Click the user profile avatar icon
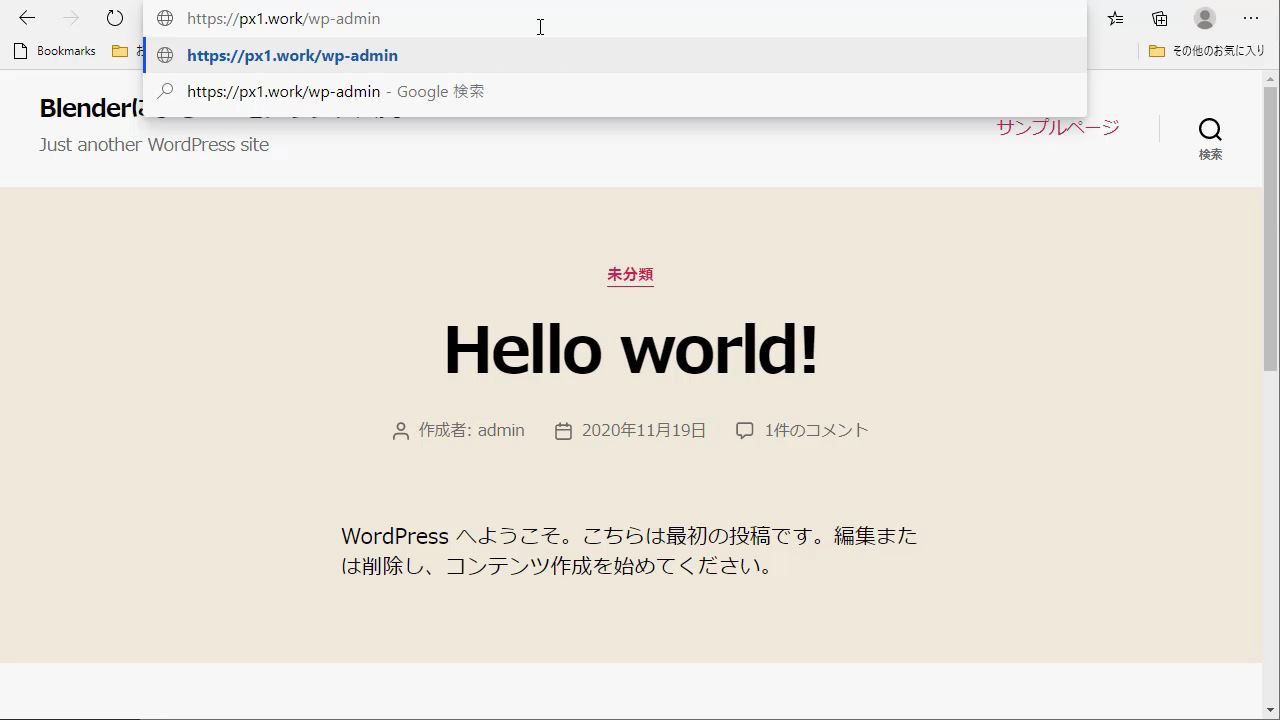 pyautogui.click(x=1205, y=18)
